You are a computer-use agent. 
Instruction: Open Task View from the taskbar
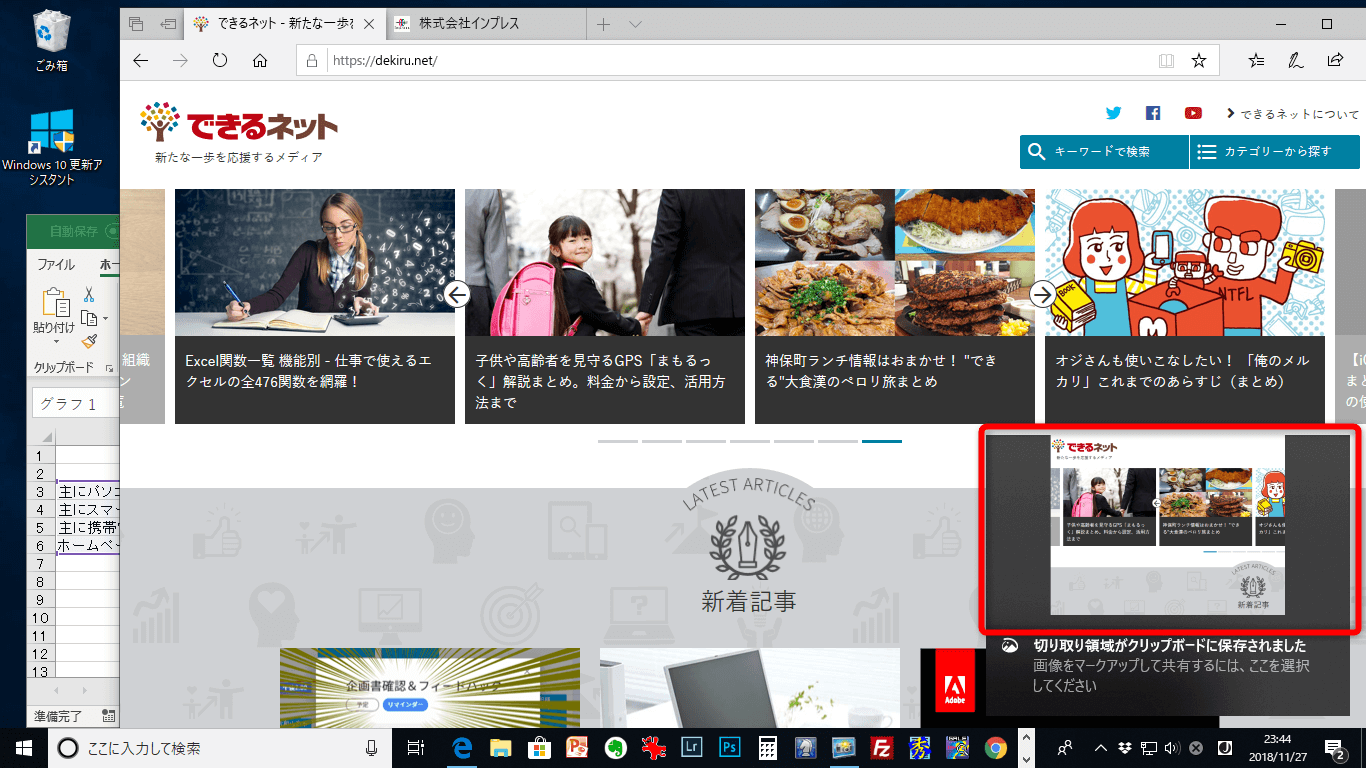[416, 747]
